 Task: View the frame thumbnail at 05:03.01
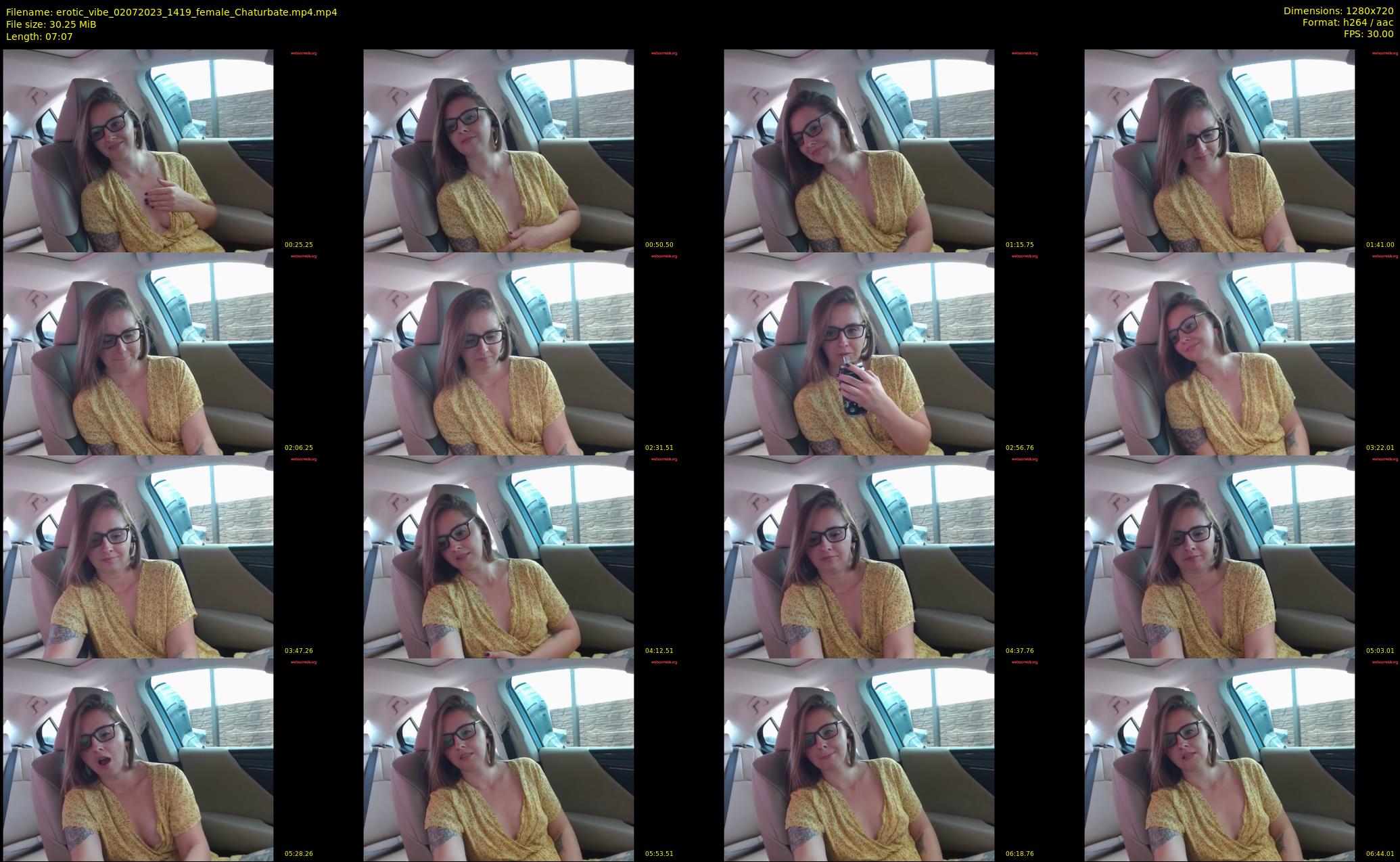(x=1219, y=557)
